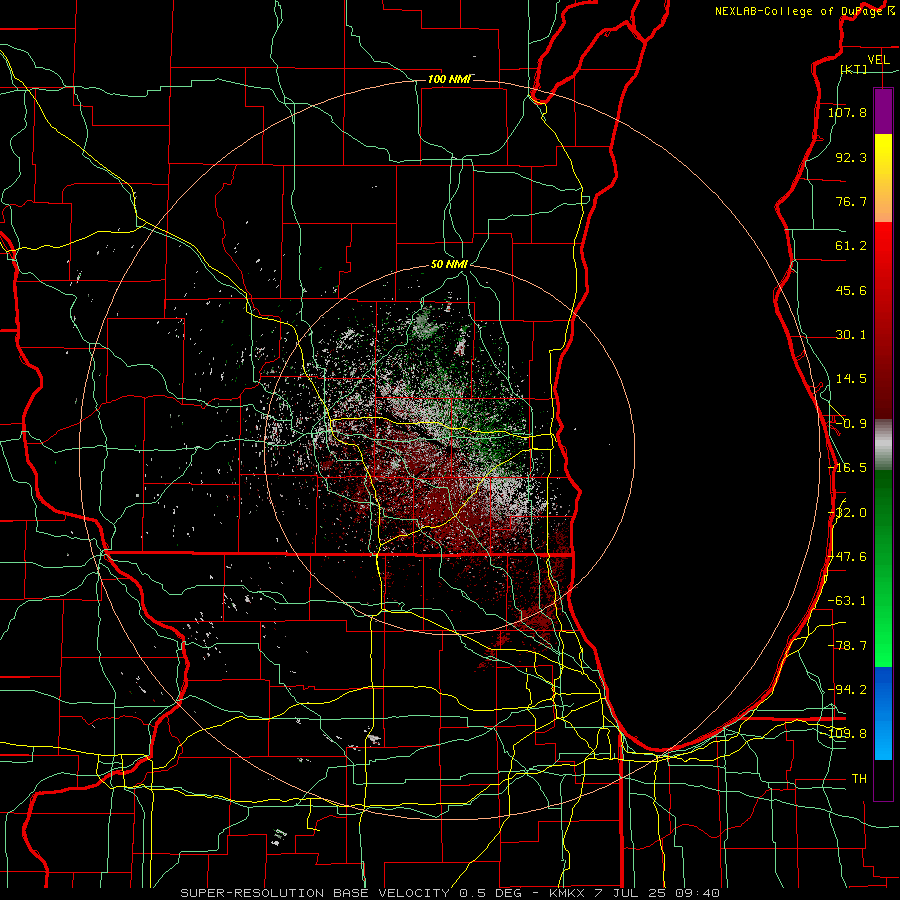This screenshot has width=900, height=900.
Task: Select the green segment of velocity color bar
Action: (x=883, y=568)
